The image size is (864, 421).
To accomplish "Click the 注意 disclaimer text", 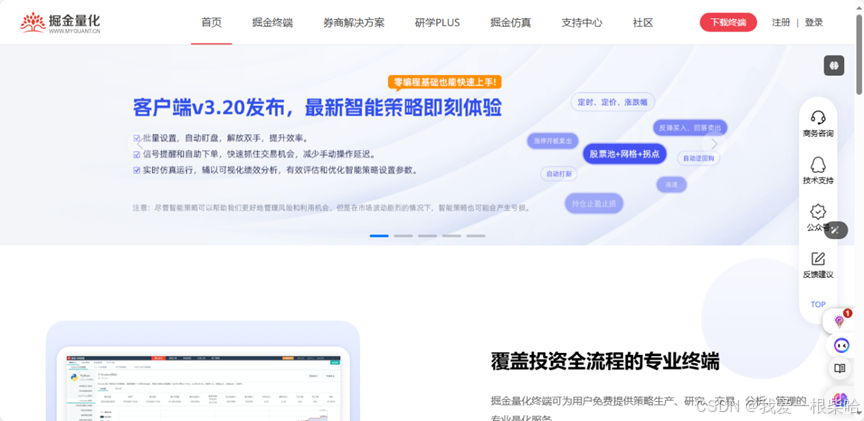I will (x=332, y=208).
